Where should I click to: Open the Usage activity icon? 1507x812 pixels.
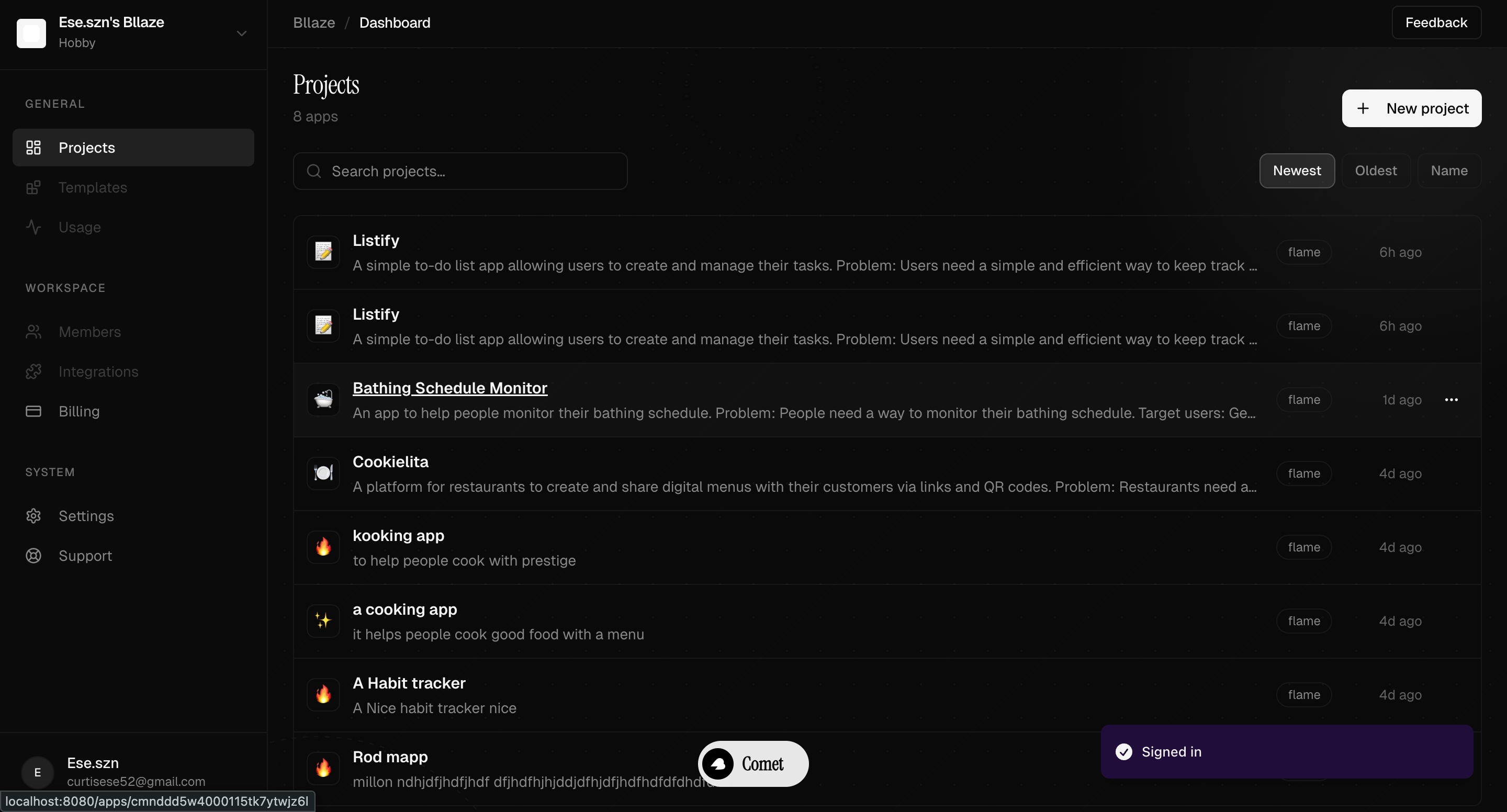(33, 227)
